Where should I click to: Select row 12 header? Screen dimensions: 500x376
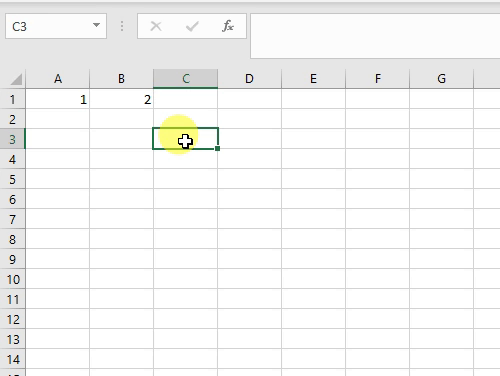pos(13,319)
